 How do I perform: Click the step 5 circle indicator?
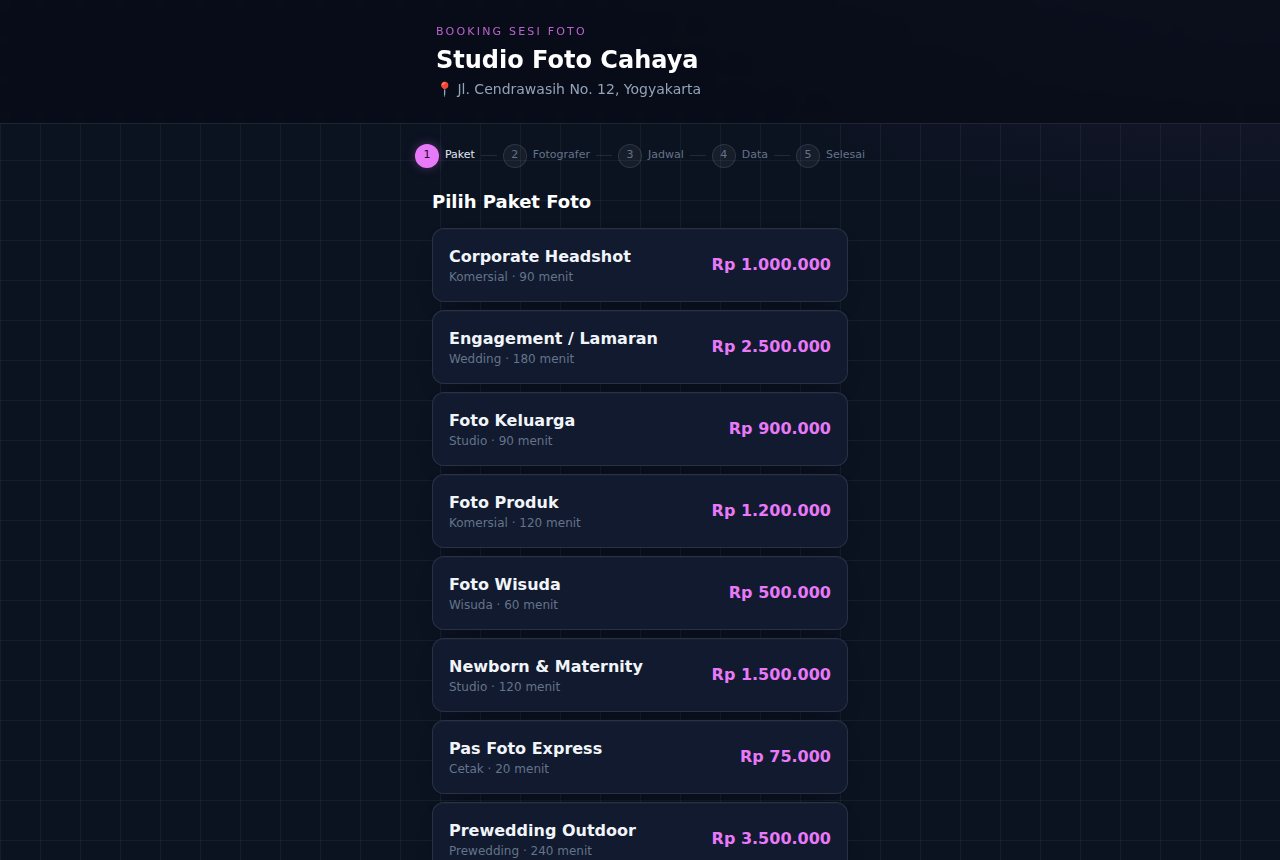coord(808,155)
